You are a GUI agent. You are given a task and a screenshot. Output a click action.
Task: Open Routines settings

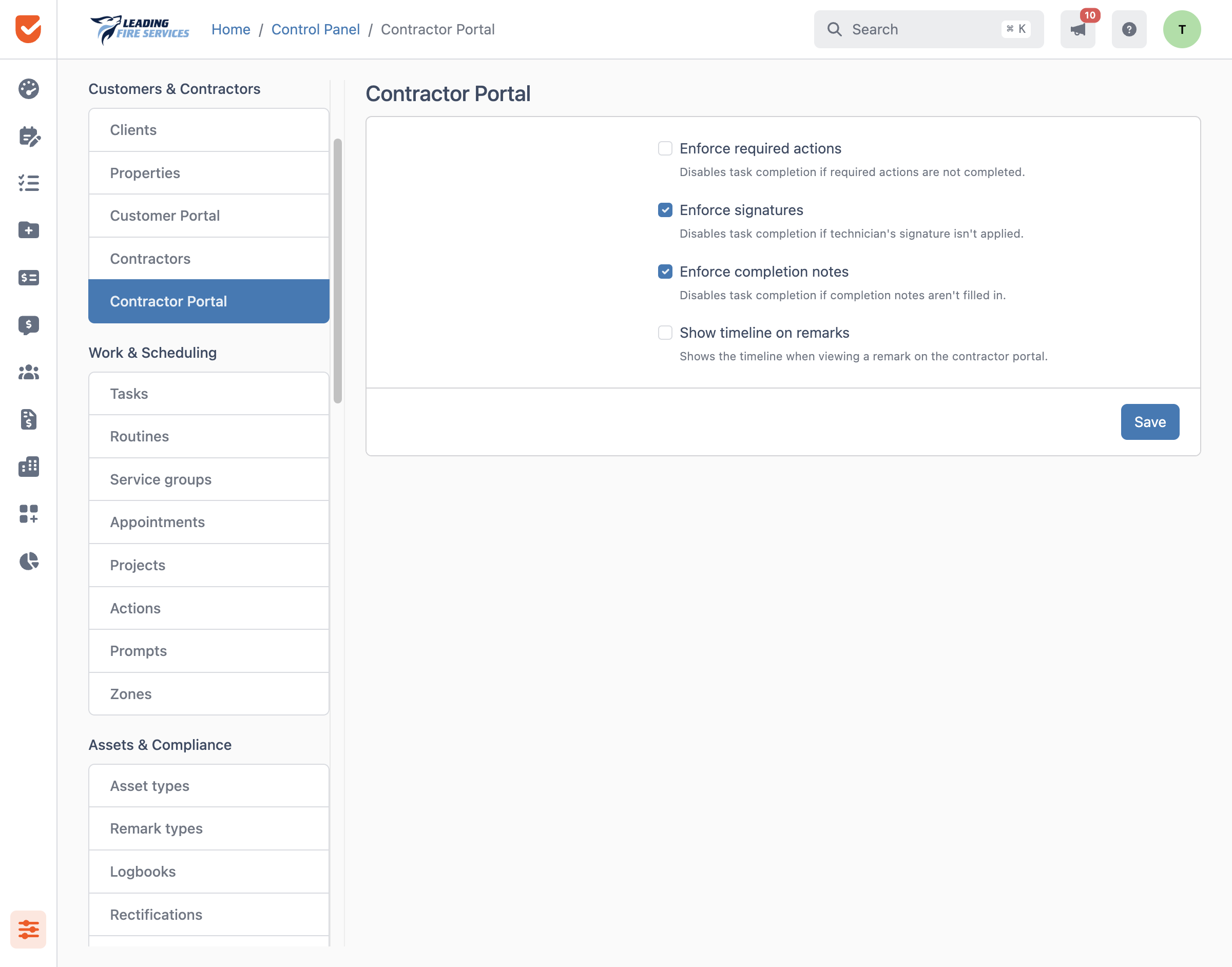click(x=209, y=436)
